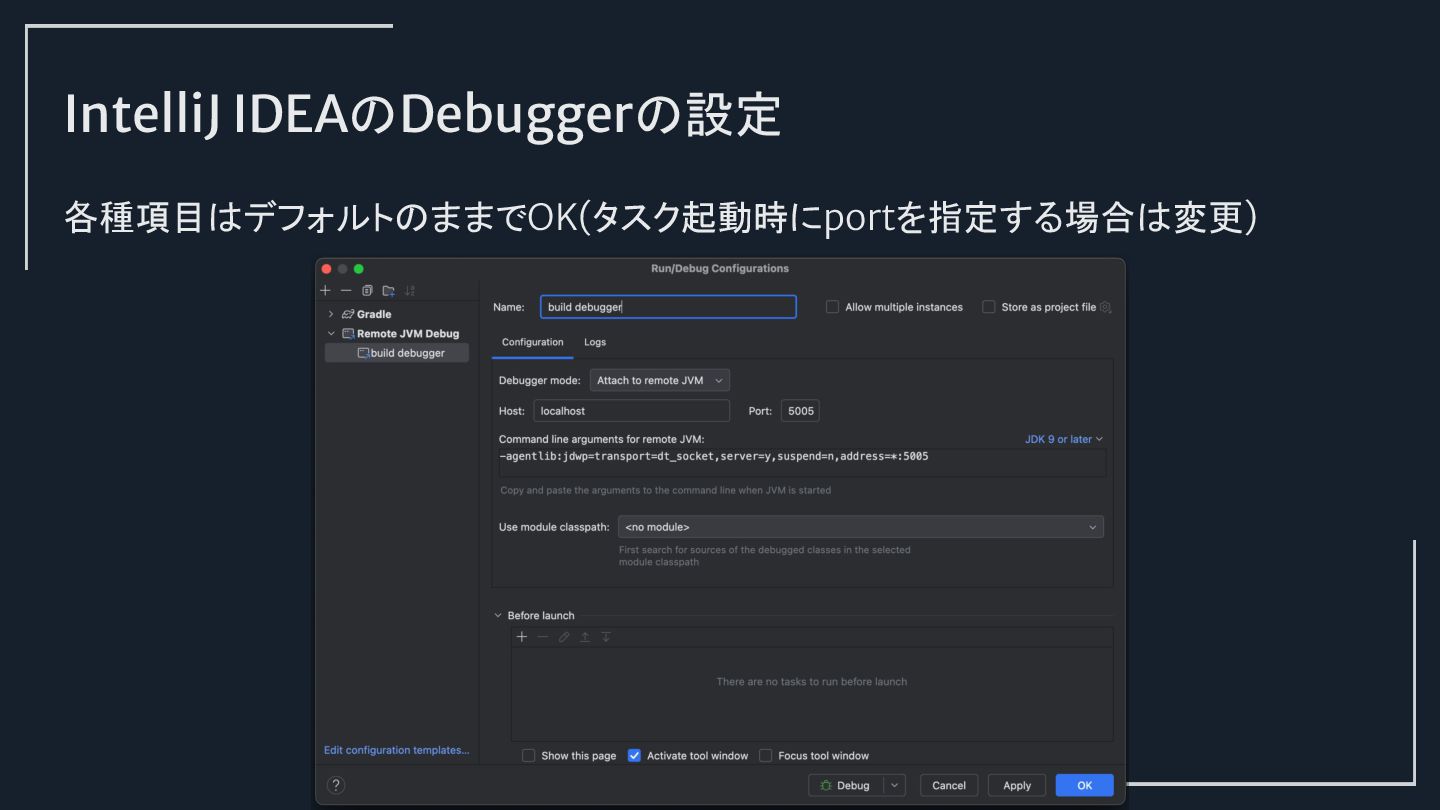Focus the Name input field
1440x810 pixels.
[x=669, y=307]
